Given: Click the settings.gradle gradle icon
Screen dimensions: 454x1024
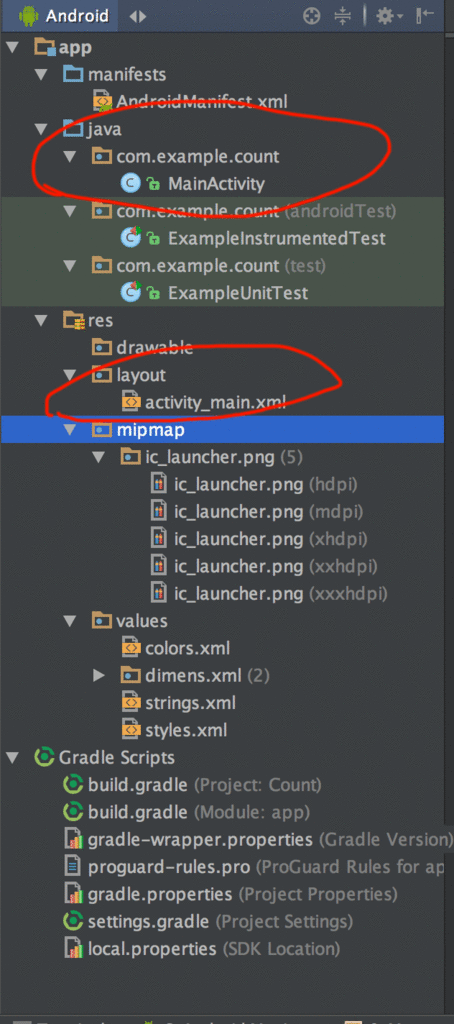Looking at the screenshot, I should click(73, 921).
